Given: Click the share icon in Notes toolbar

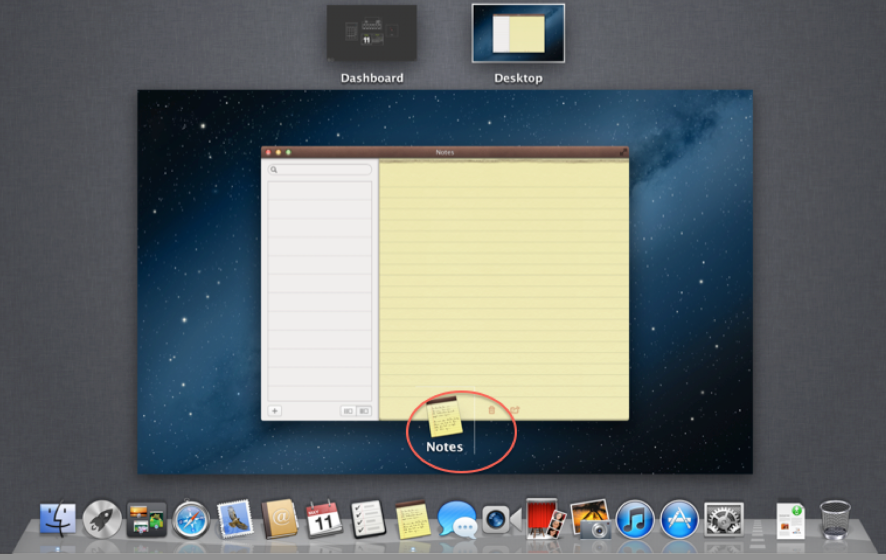Looking at the screenshot, I should click(x=514, y=410).
